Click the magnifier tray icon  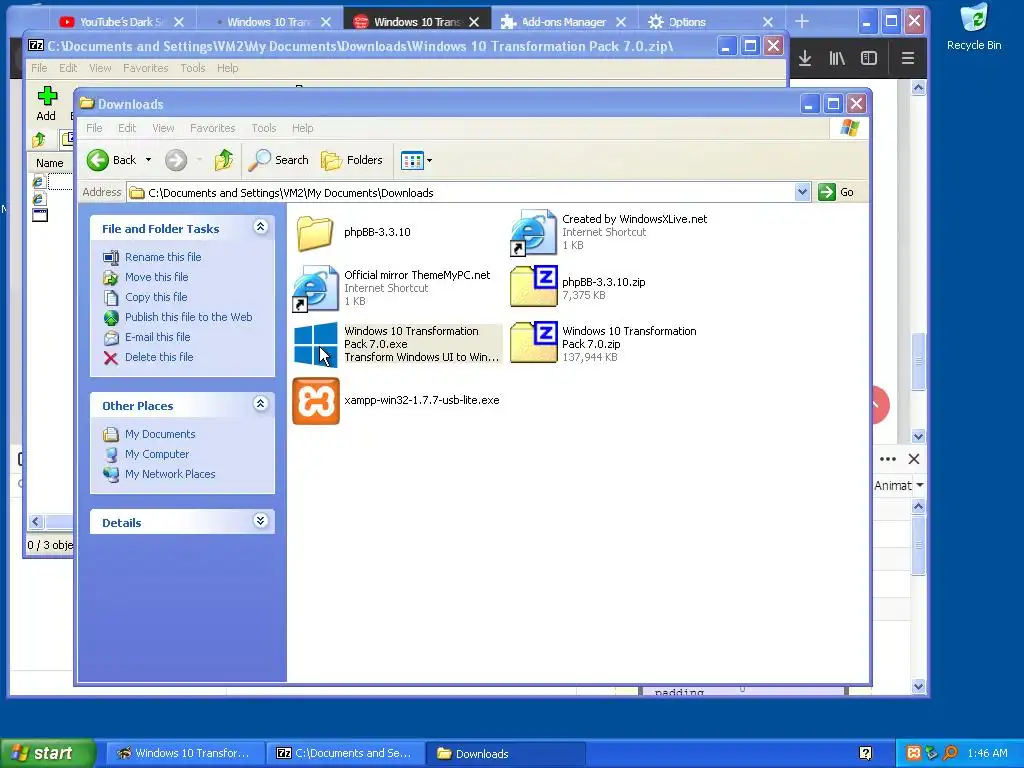click(950, 753)
